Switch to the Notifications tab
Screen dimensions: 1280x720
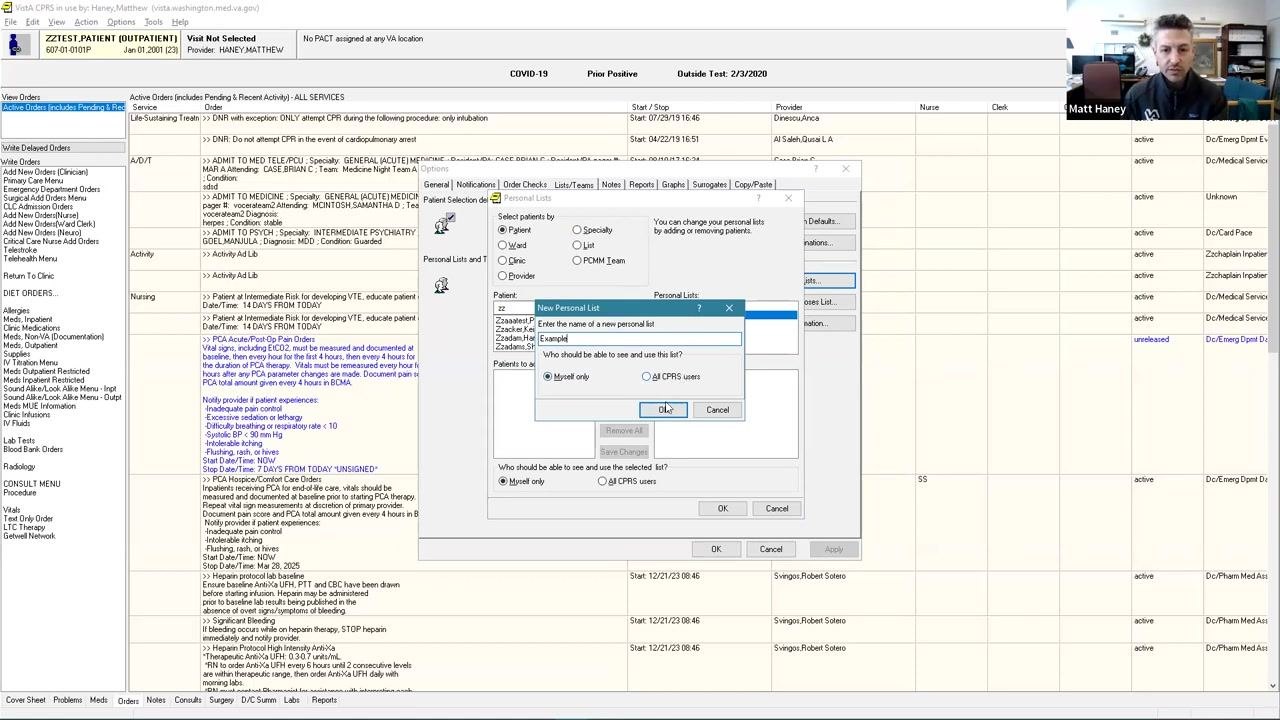click(475, 185)
